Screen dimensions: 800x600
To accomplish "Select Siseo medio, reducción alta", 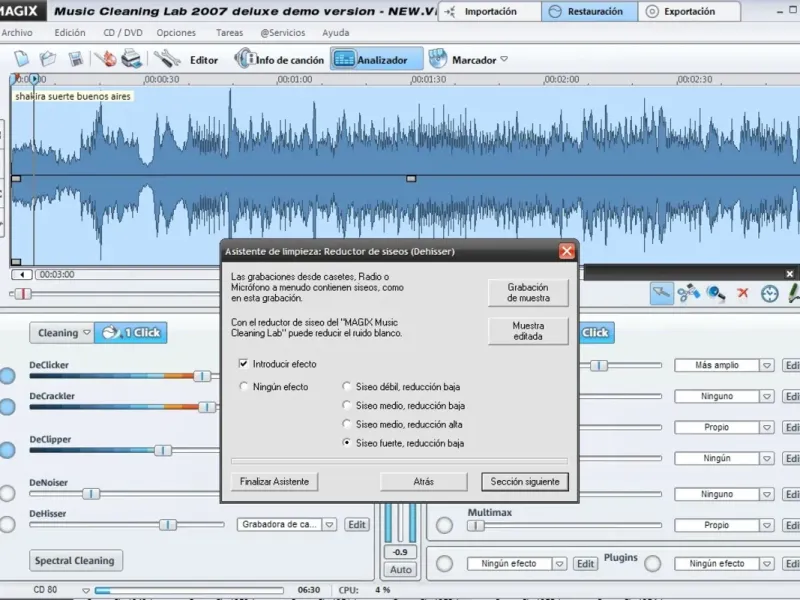I will coord(347,424).
